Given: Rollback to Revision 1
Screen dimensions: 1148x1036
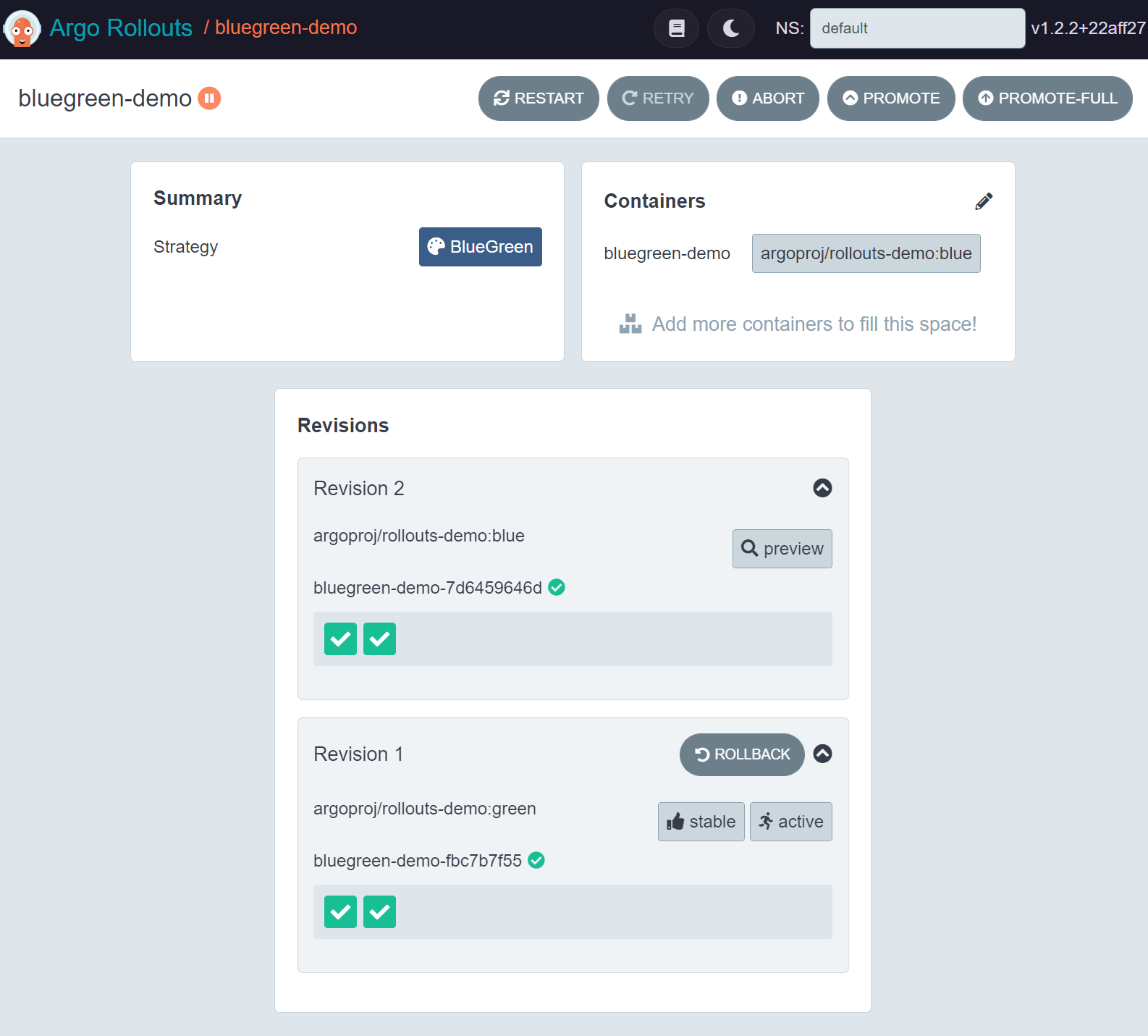Looking at the screenshot, I should tap(742, 754).
